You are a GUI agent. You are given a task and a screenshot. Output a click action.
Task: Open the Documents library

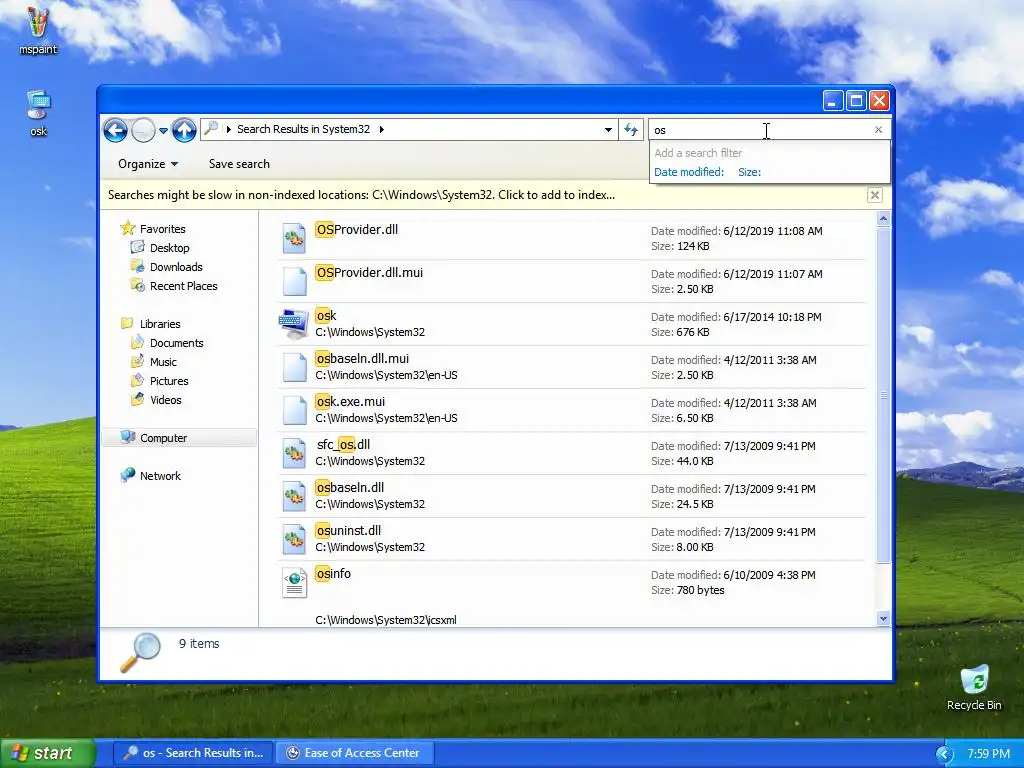point(176,343)
